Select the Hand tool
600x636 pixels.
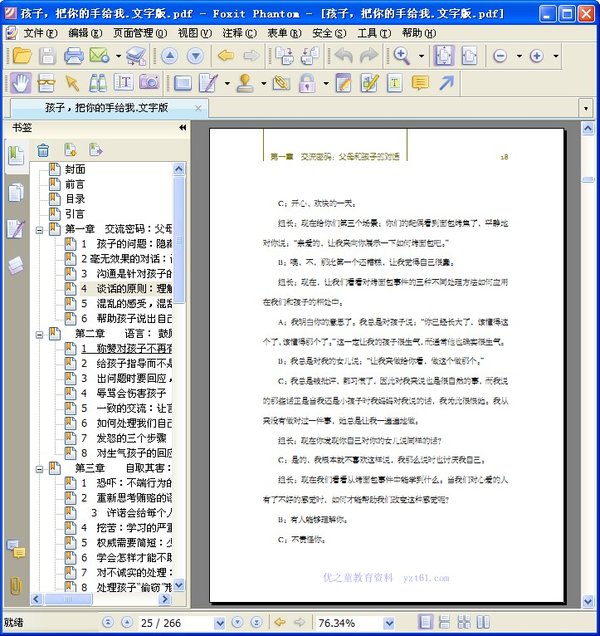(20, 83)
